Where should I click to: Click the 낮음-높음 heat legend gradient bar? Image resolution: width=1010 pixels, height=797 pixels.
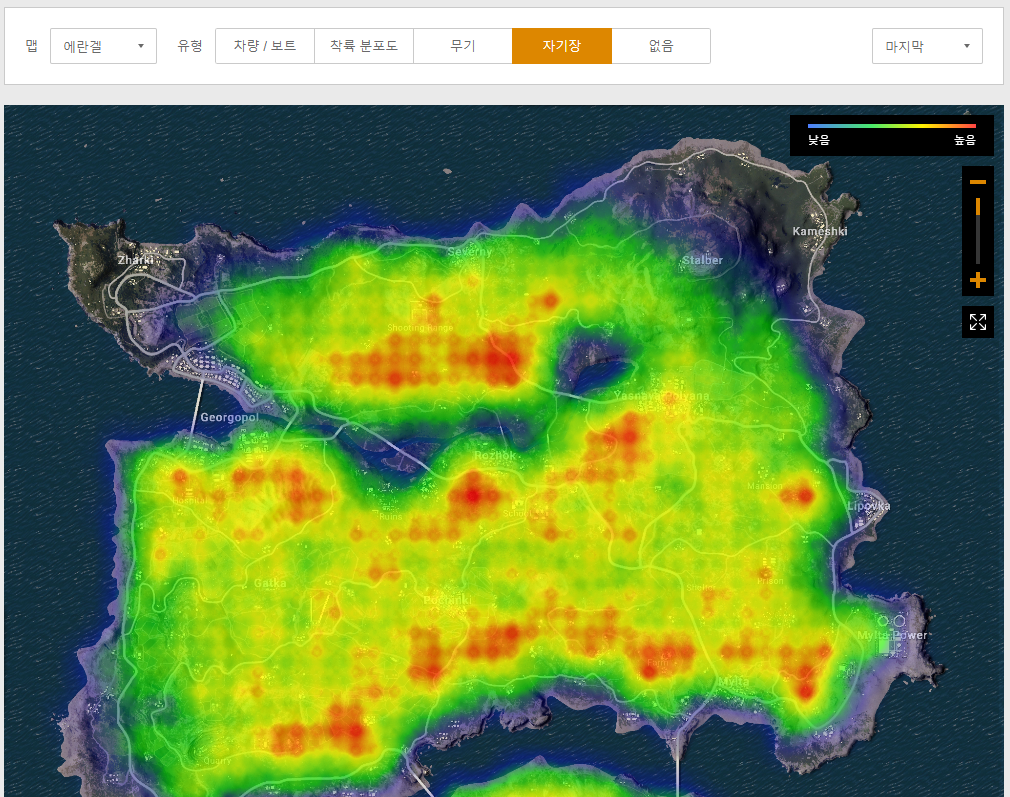coord(891,126)
